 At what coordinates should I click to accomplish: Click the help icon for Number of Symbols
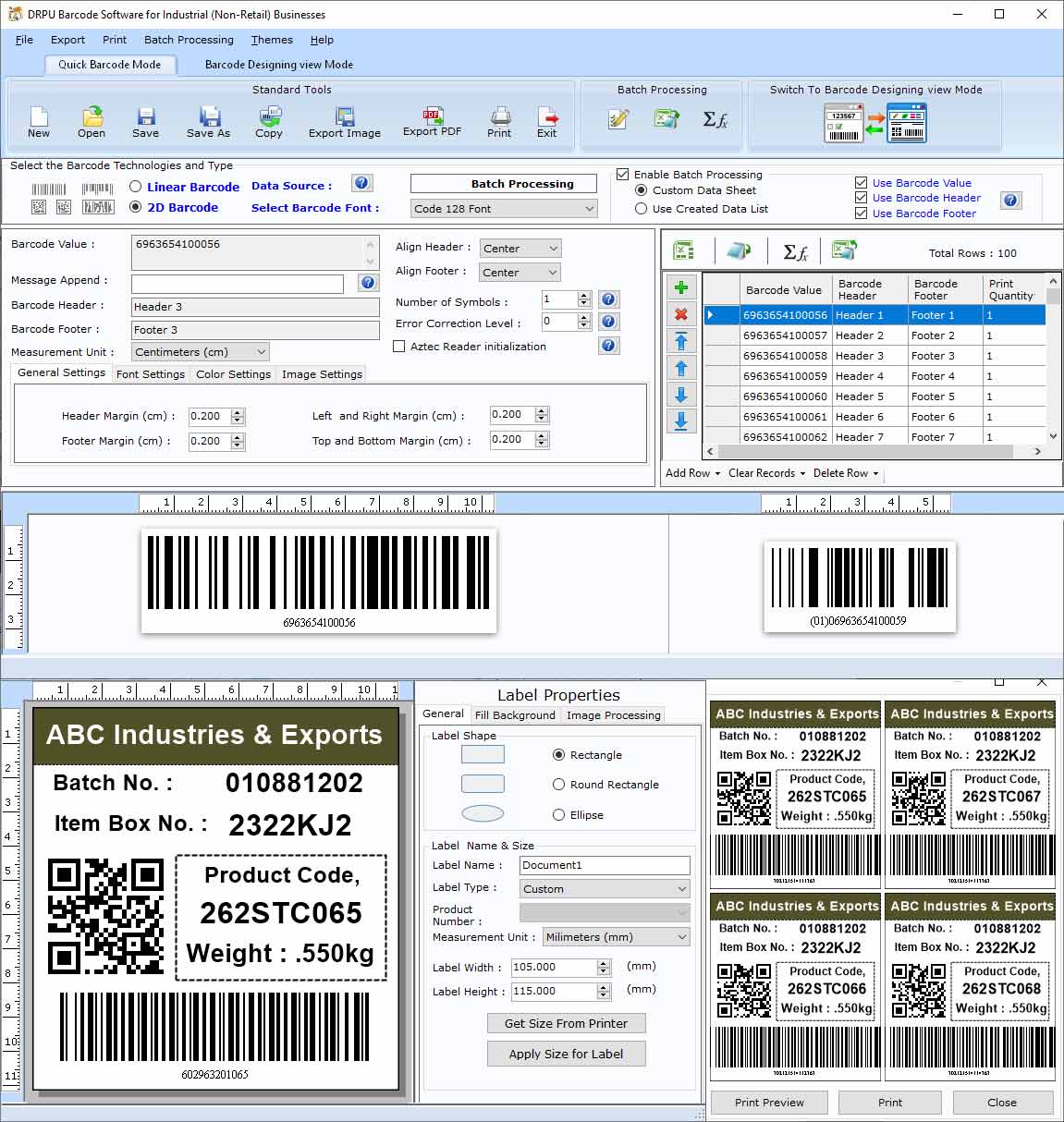[x=608, y=299]
